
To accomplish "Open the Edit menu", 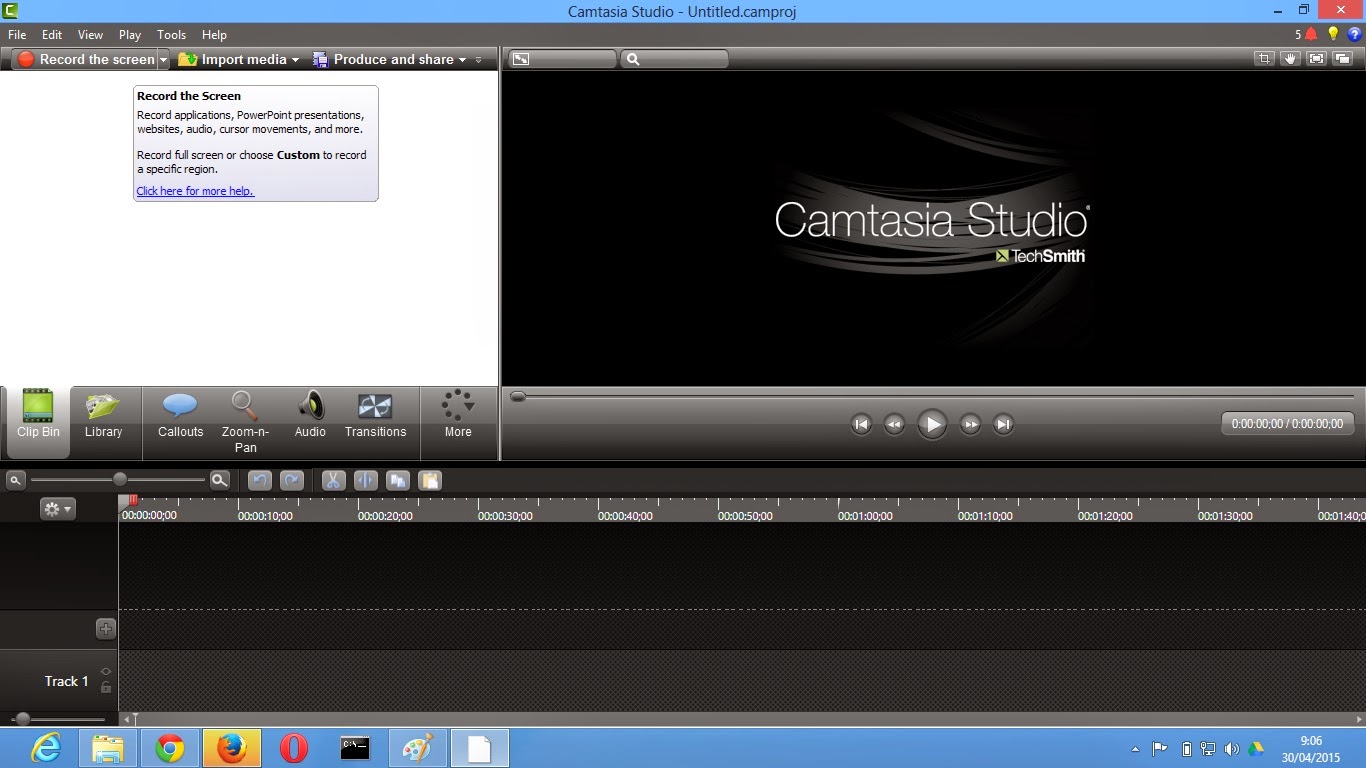I will (x=52, y=34).
